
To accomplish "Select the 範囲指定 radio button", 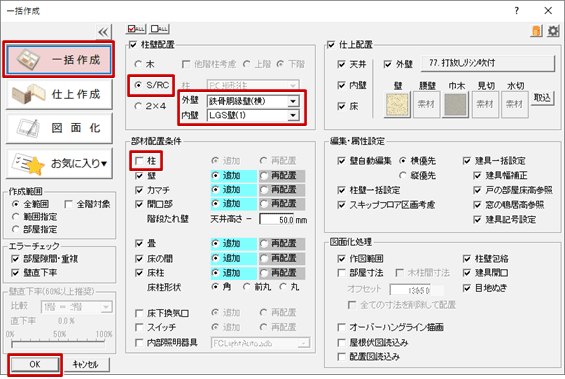I will pos(15,217).
